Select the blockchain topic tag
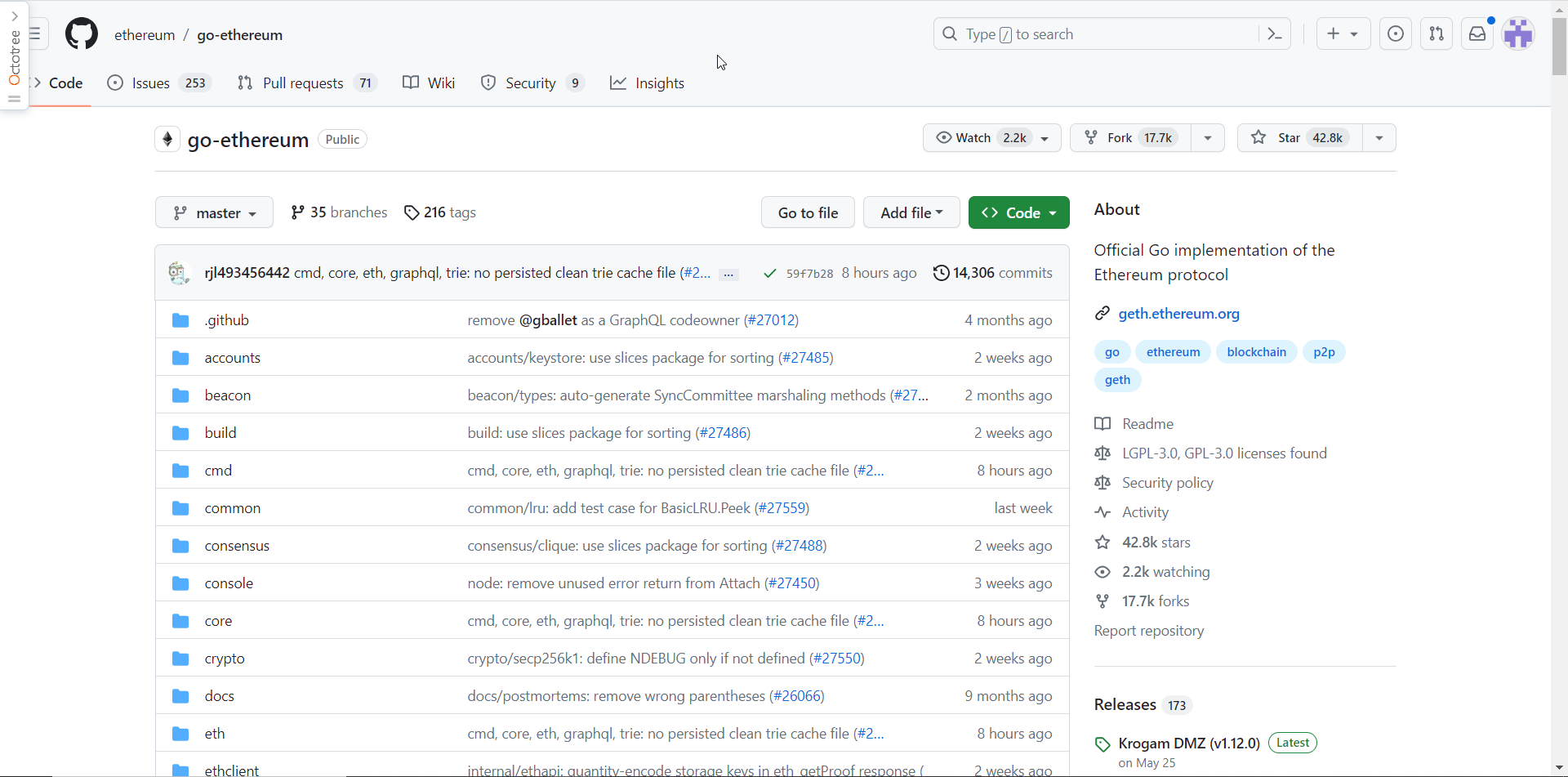1568x777 pixels. [x=1256, y=352]
